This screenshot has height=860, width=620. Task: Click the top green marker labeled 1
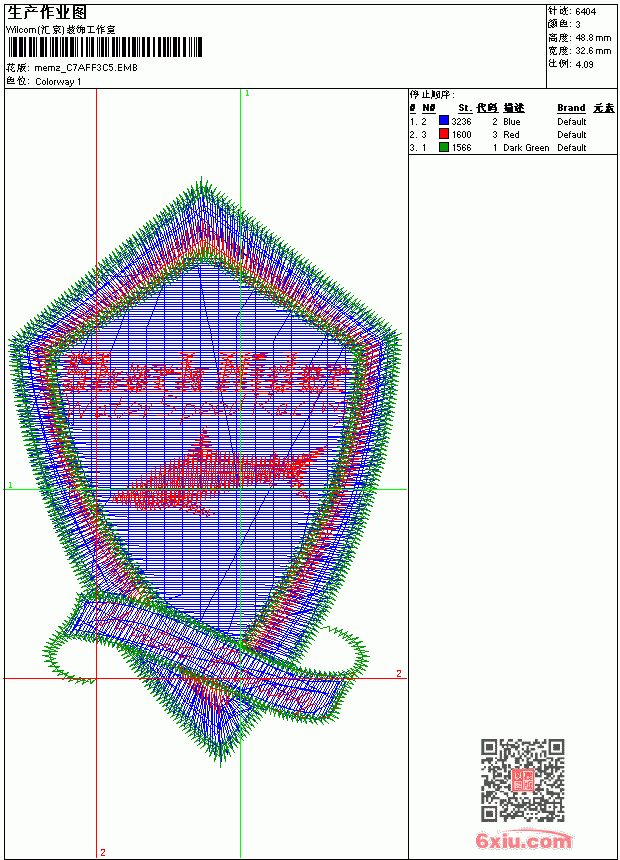pos(247,94)
